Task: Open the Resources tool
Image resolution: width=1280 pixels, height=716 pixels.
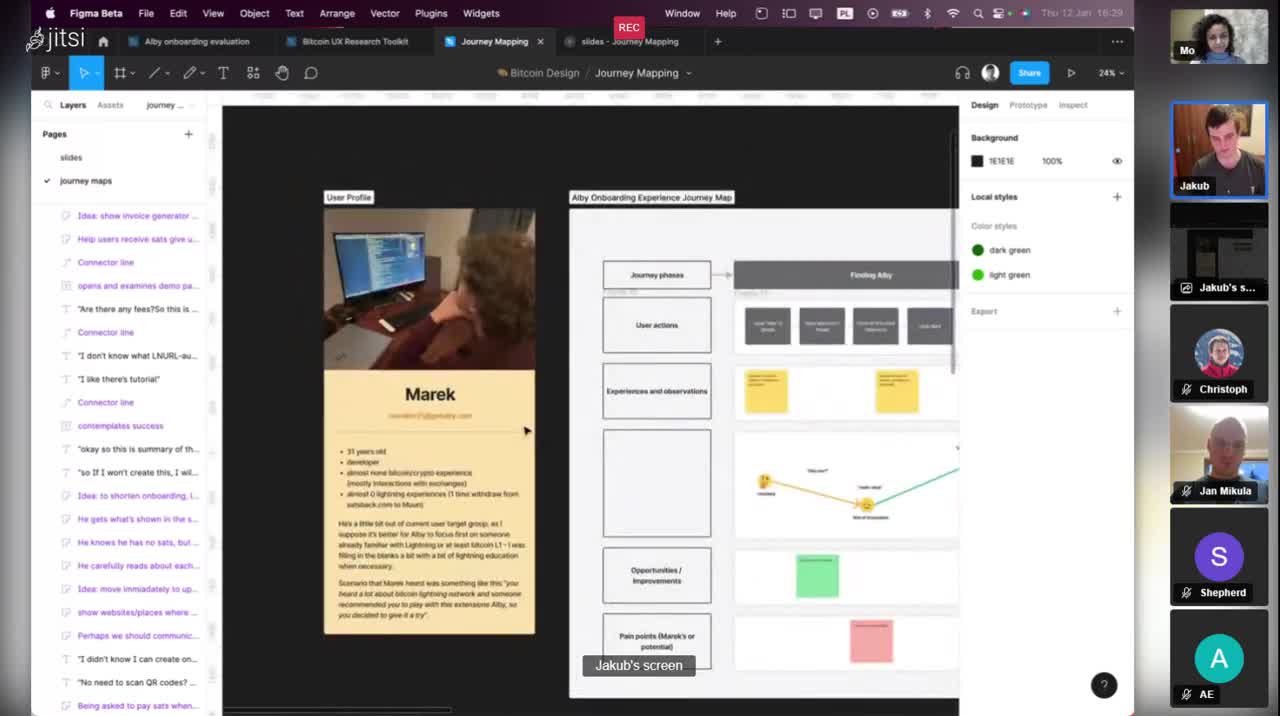Action: pyautogui.click(x=253, y=73)
